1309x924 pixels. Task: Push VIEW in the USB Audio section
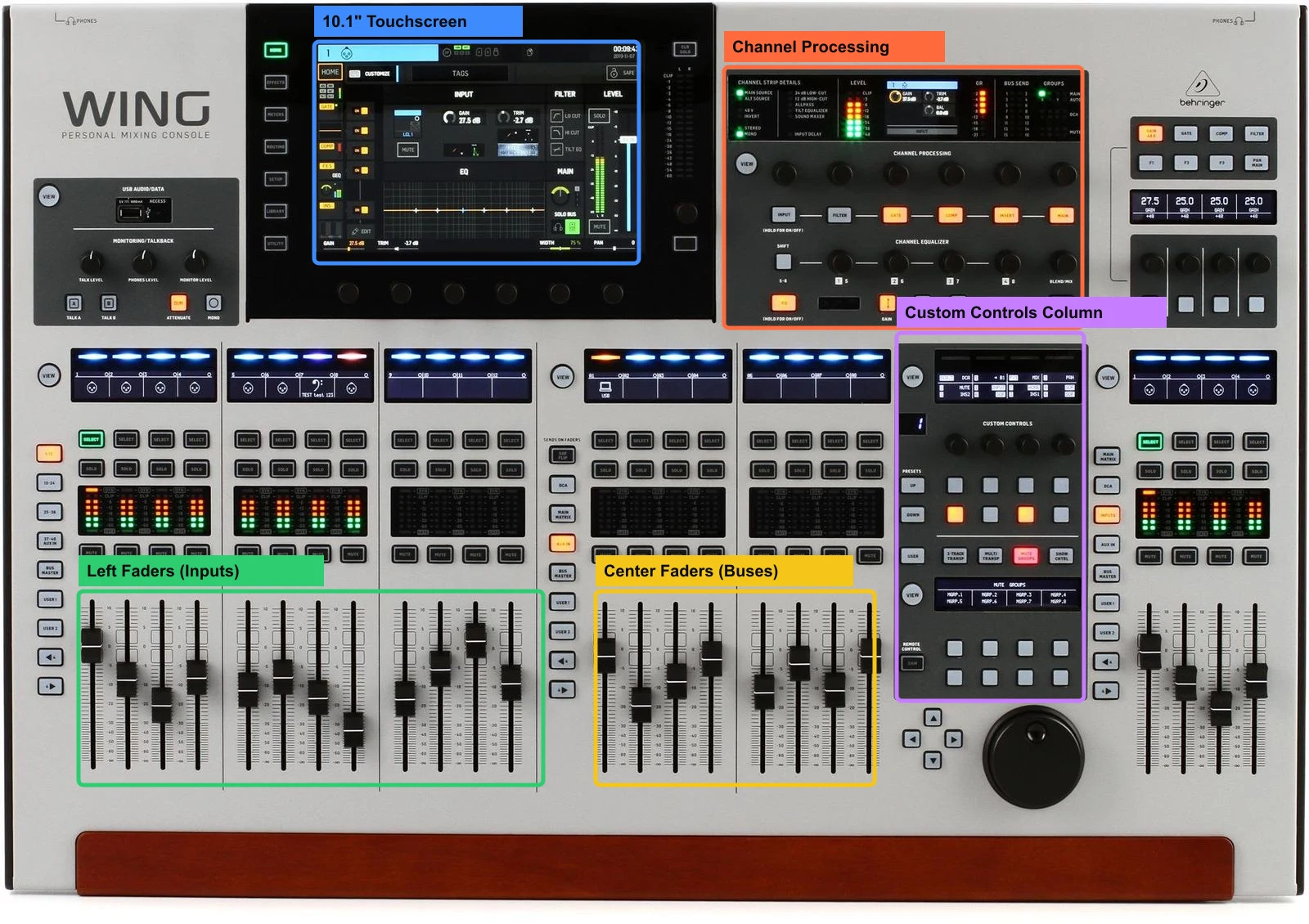pos(49,196)
